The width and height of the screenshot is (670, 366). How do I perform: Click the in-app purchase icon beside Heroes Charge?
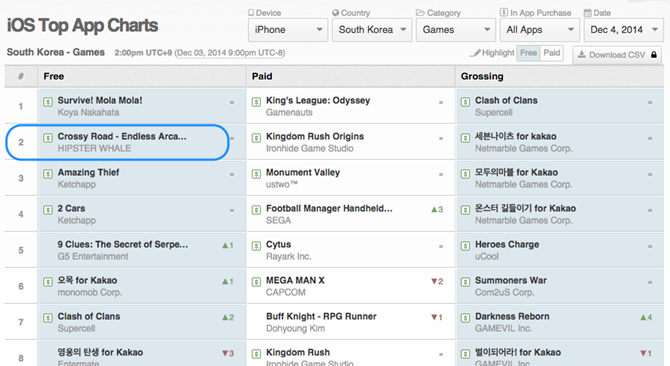point(465,246)
